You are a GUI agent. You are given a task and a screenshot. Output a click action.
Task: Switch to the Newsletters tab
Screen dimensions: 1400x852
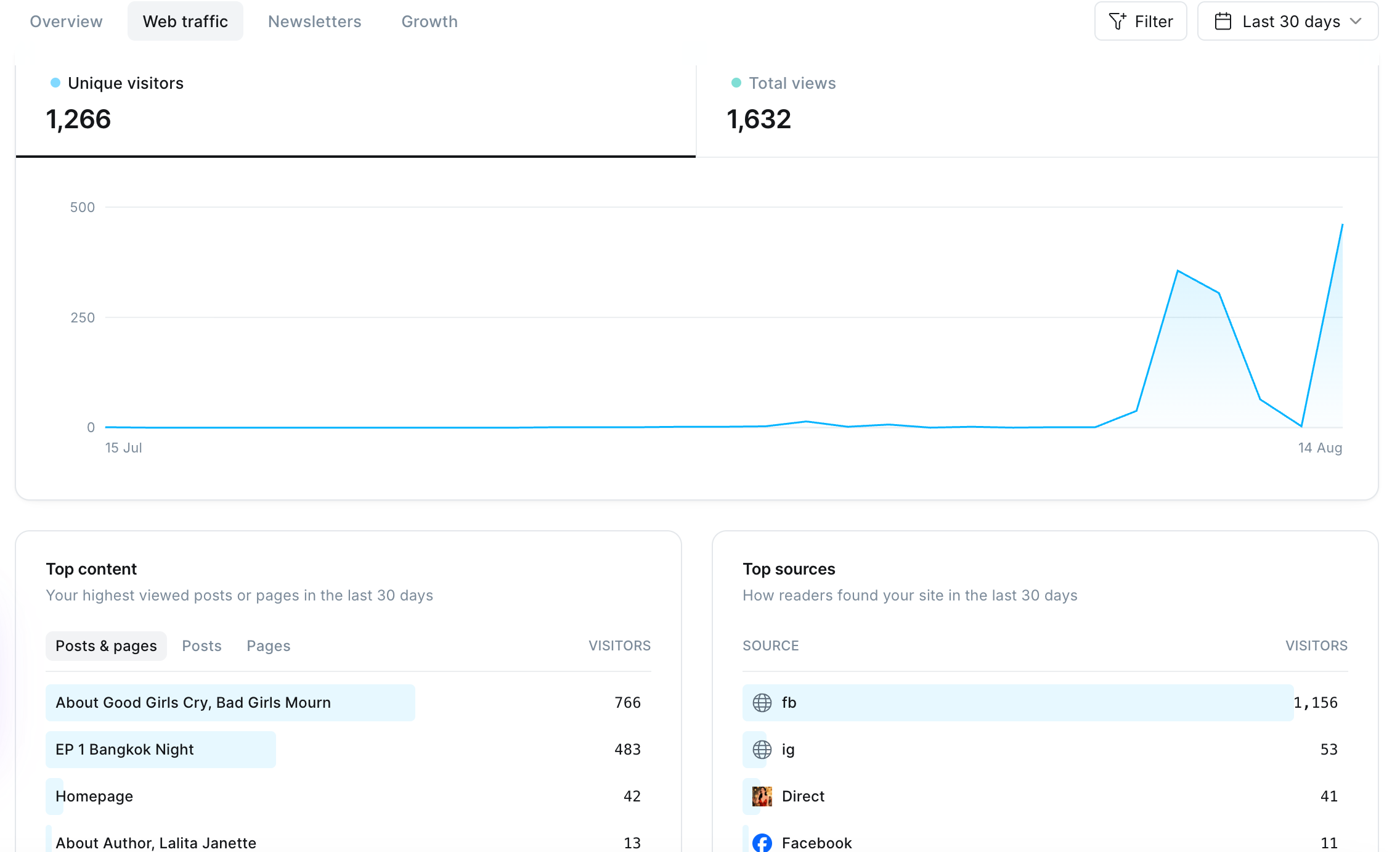pyautogui.click(x=315, y=22)
